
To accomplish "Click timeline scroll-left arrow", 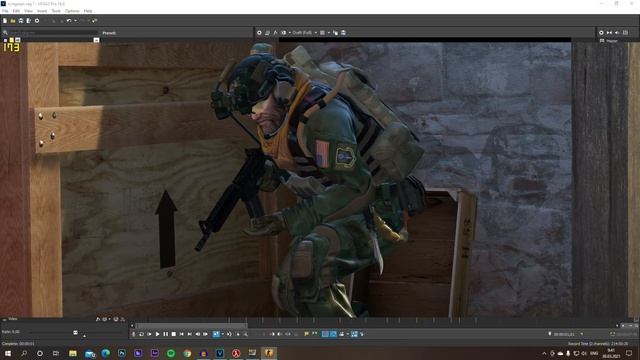I will point(132,326).
